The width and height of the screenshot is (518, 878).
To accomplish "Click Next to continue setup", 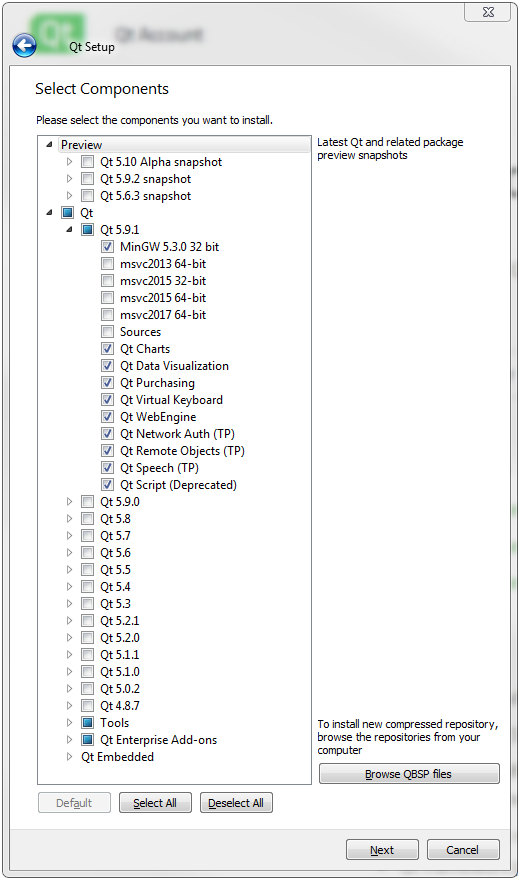I will pyautogui.click(x=382, y=850).
